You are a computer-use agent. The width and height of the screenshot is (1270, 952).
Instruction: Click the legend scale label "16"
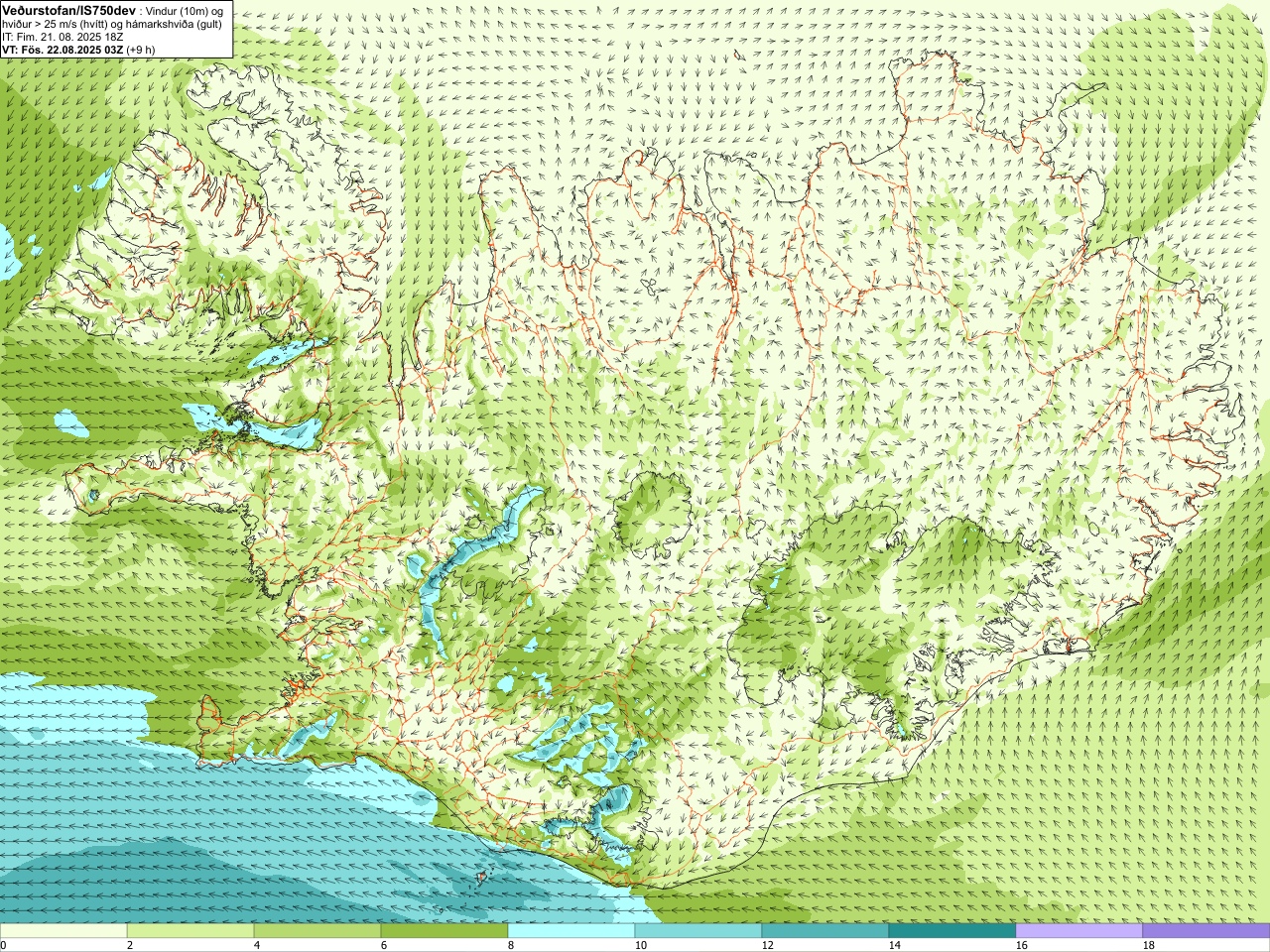point(1022,945)
